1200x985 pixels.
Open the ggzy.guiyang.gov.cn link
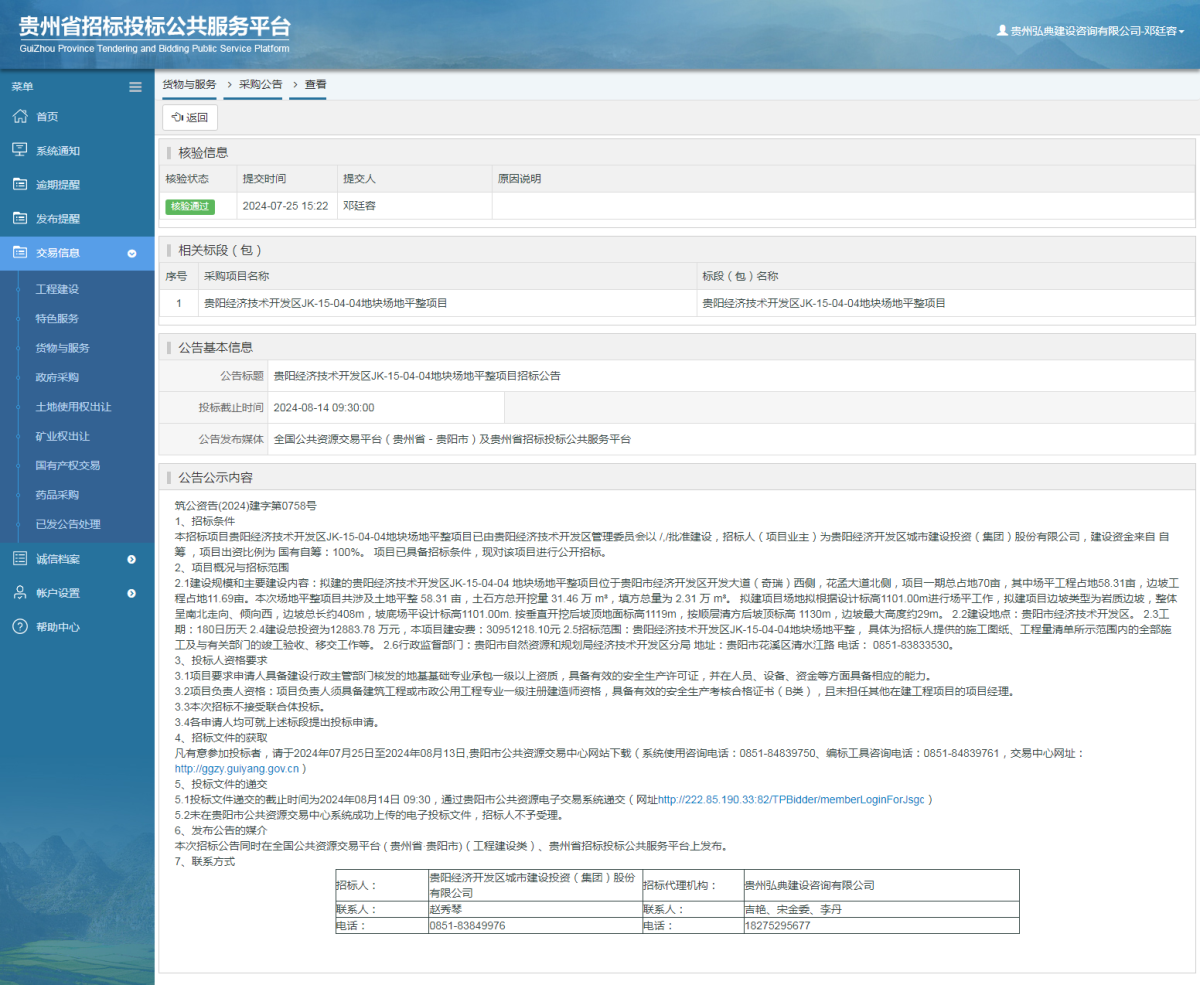(237, 769)
